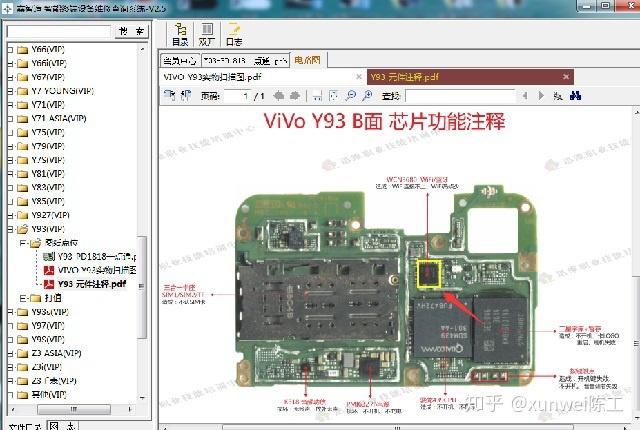
Task: Click the page number input field
Action: click(x=237, y=96)
